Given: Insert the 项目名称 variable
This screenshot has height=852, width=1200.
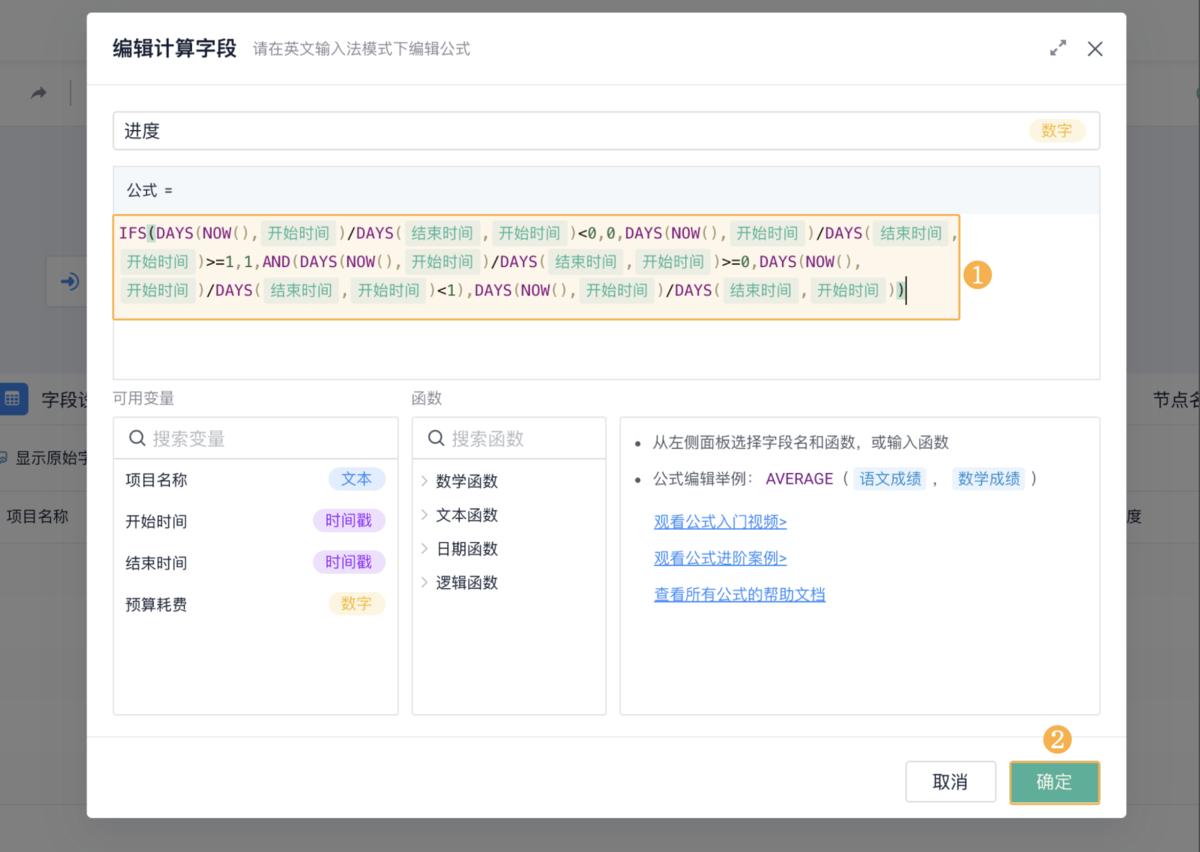Looking at the screenshot, I should tap(156, 480).
